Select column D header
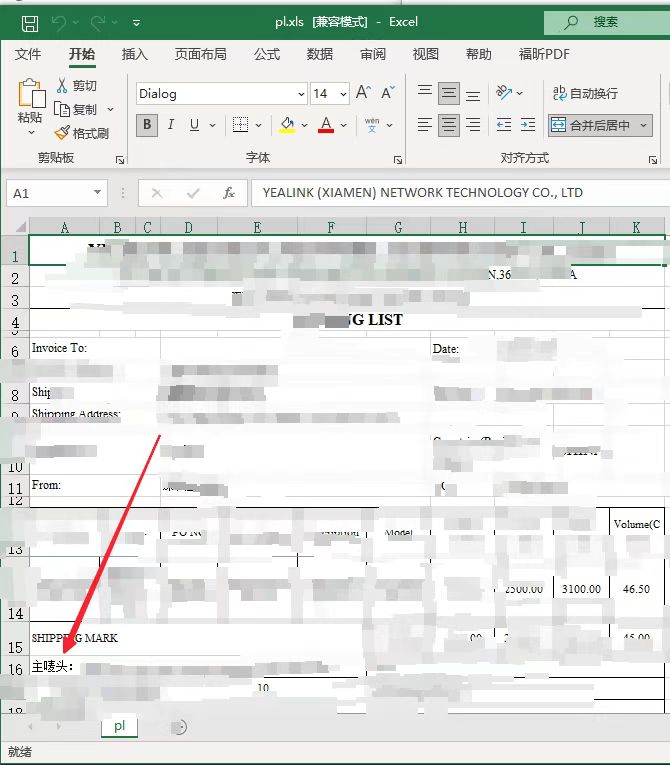670x765 pixels. (188, 227)
